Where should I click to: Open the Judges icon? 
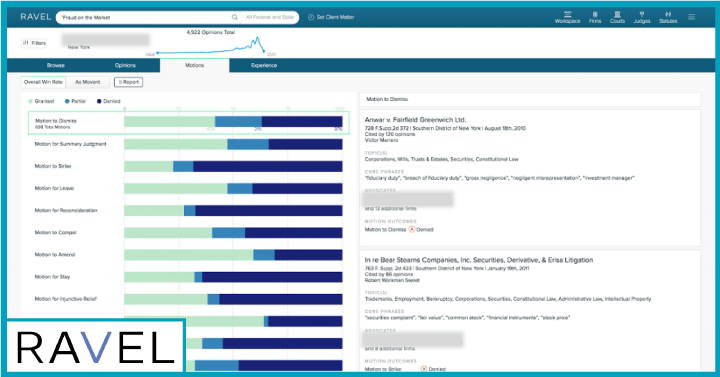641,14
